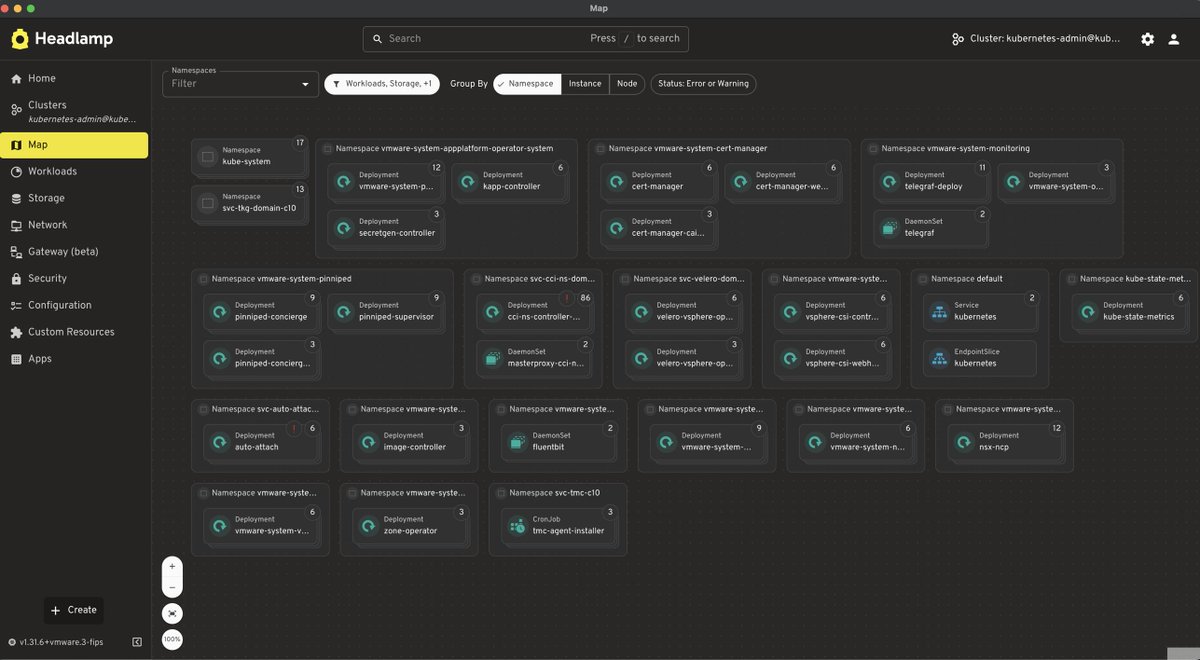Zoom out on the map
The image size is (1200, 660).
click(172, 587)
